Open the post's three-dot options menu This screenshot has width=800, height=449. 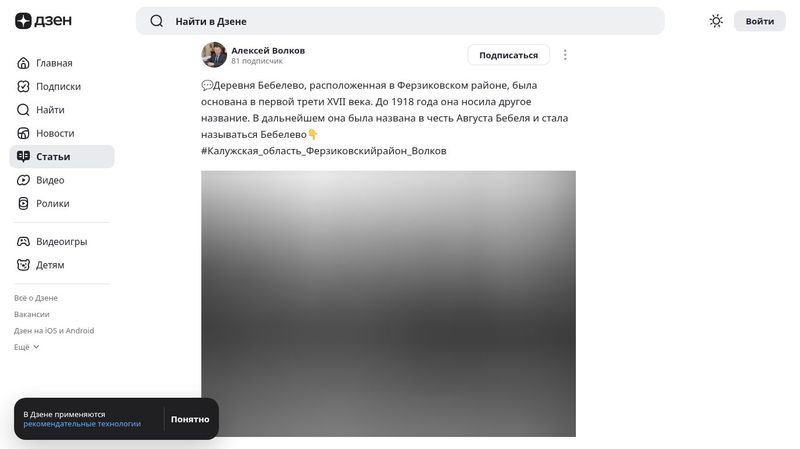click(565, 55)
